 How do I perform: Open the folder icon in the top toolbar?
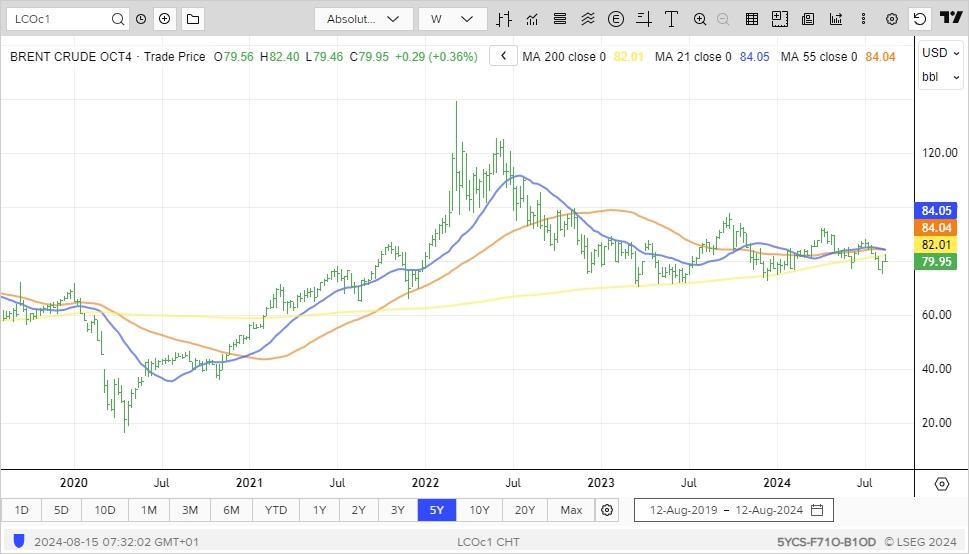click(x=192, y=19)
